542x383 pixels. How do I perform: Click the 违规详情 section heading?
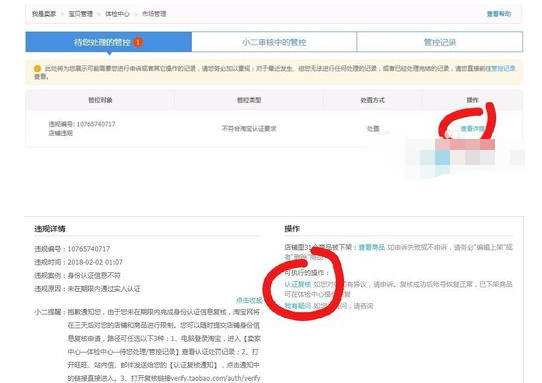(x=50, y=228)
